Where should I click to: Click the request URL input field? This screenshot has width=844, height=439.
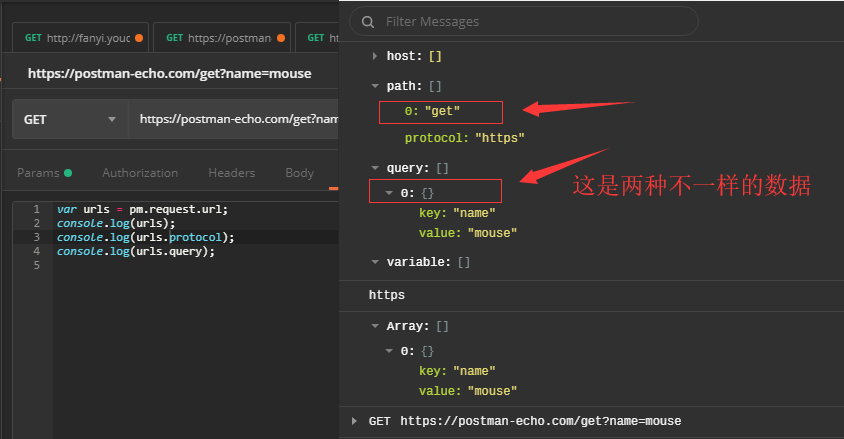coord(234,119)
